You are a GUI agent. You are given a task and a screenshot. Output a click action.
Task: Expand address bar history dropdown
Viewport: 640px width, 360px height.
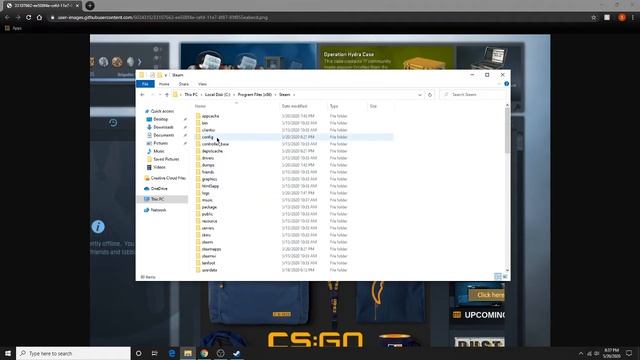point(420,95)
